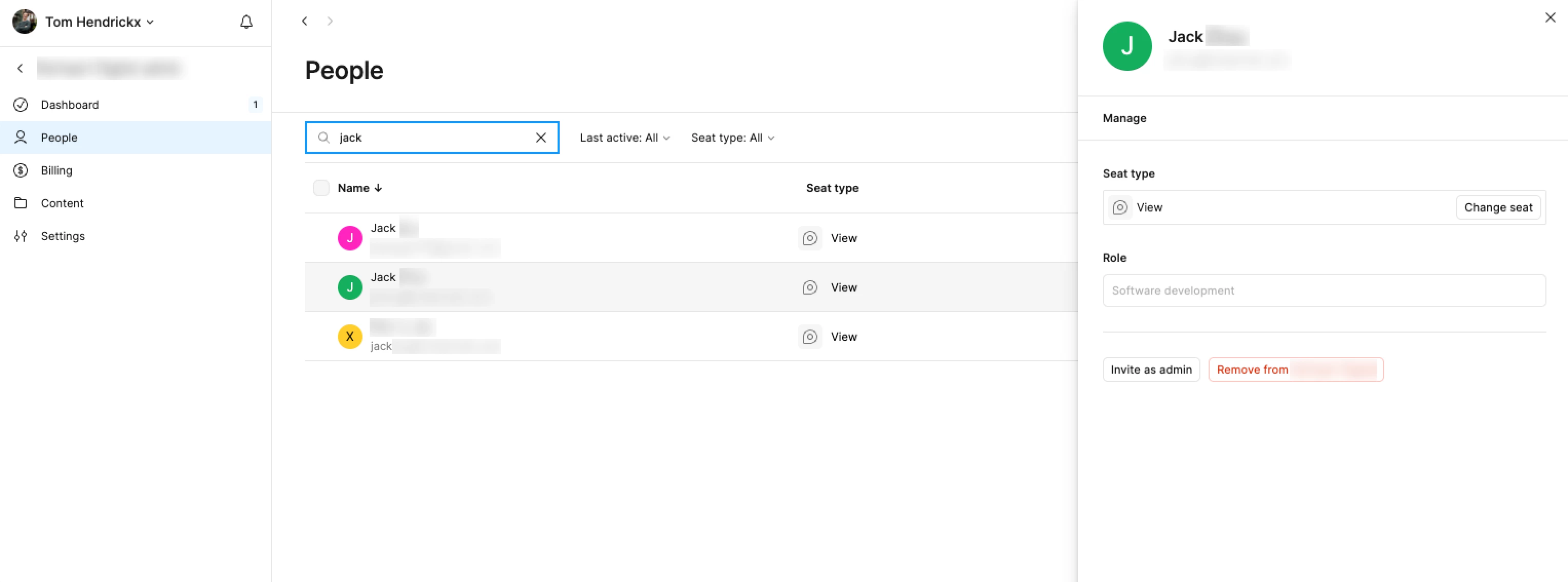The image size is (1568, 582).
Task: Clear the jack search with X icon
Action: (x=541, y=138)
